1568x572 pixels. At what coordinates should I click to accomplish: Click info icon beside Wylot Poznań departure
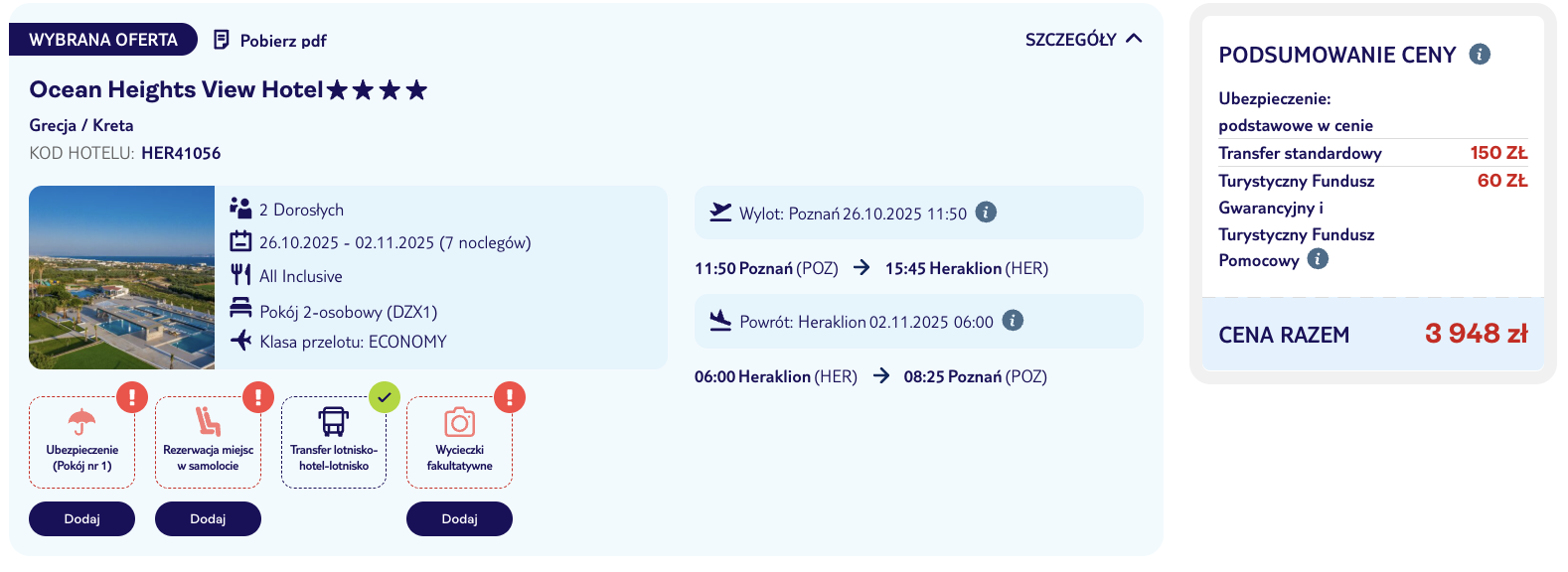(986, 213)
